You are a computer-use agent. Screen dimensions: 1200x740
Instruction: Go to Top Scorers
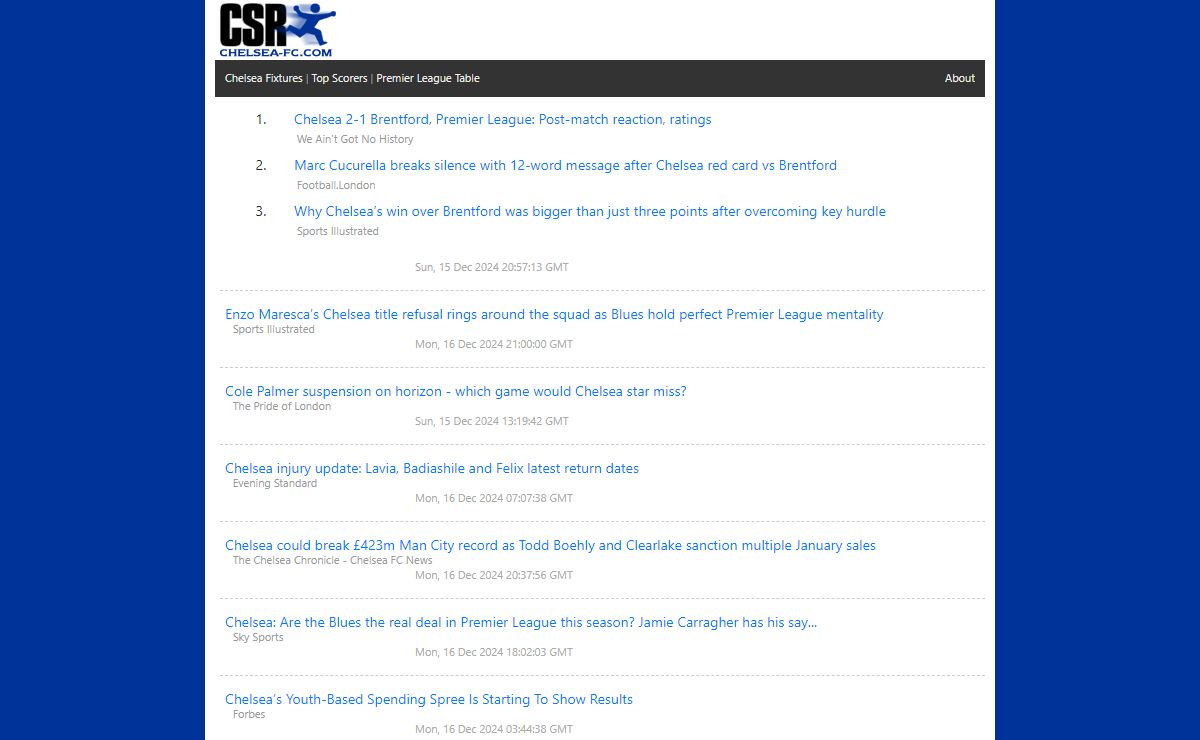click(x=339, y=78)
